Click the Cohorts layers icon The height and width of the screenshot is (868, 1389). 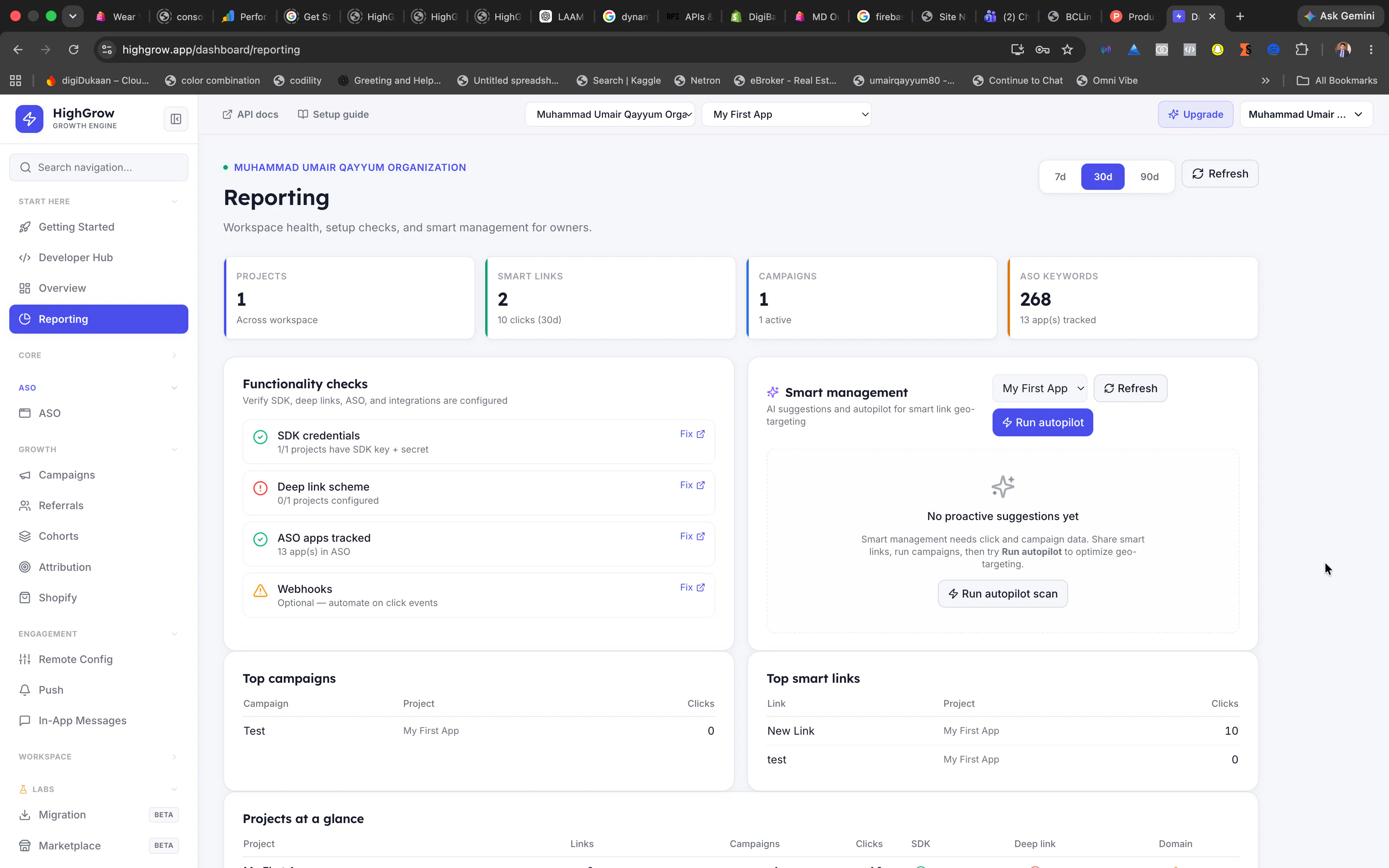[x=25, y=536]
